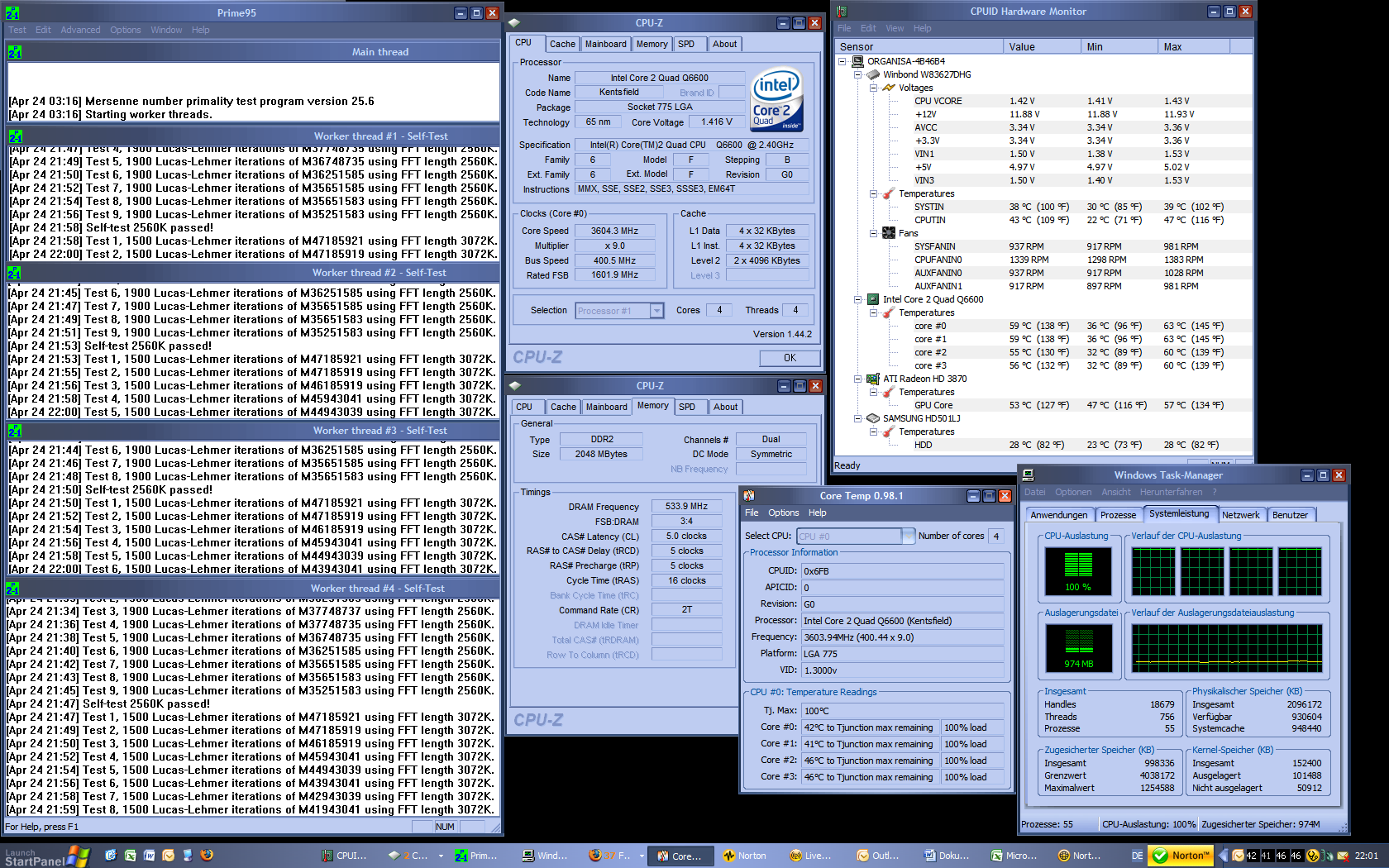The image size is (1389, 868).
Task: Click the Intel Core 2 Quad logo in CPU-Z
Action: point(777,100)
